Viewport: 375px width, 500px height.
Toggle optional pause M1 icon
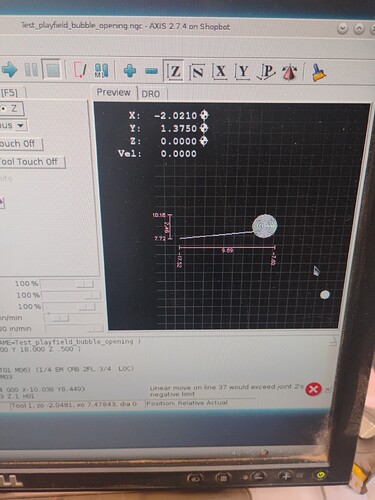pyautogui.click(x=101, y=71)
